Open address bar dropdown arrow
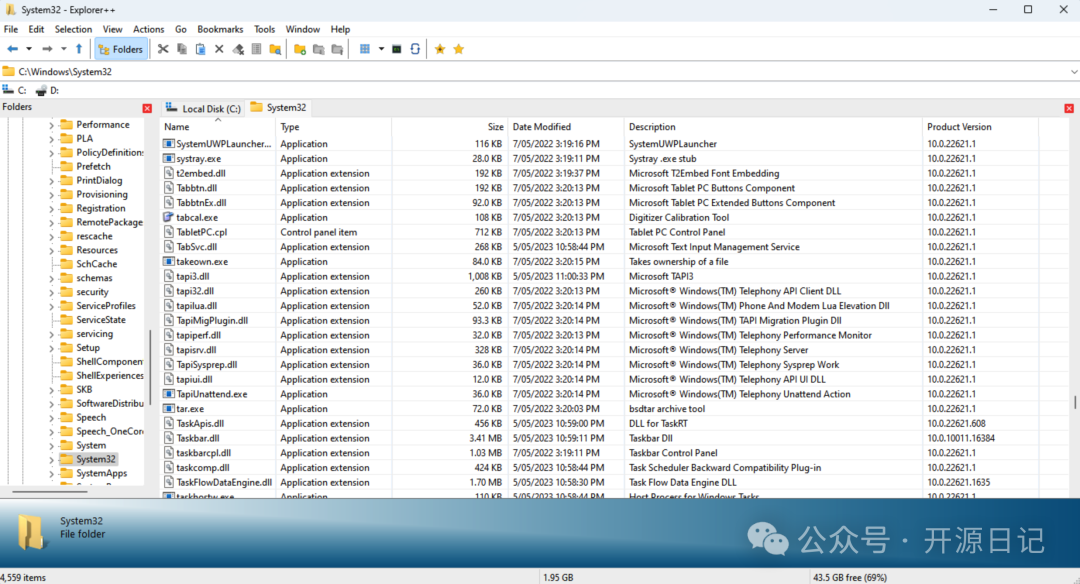This screenshot has height=584, width=1080. [1074, 72]
